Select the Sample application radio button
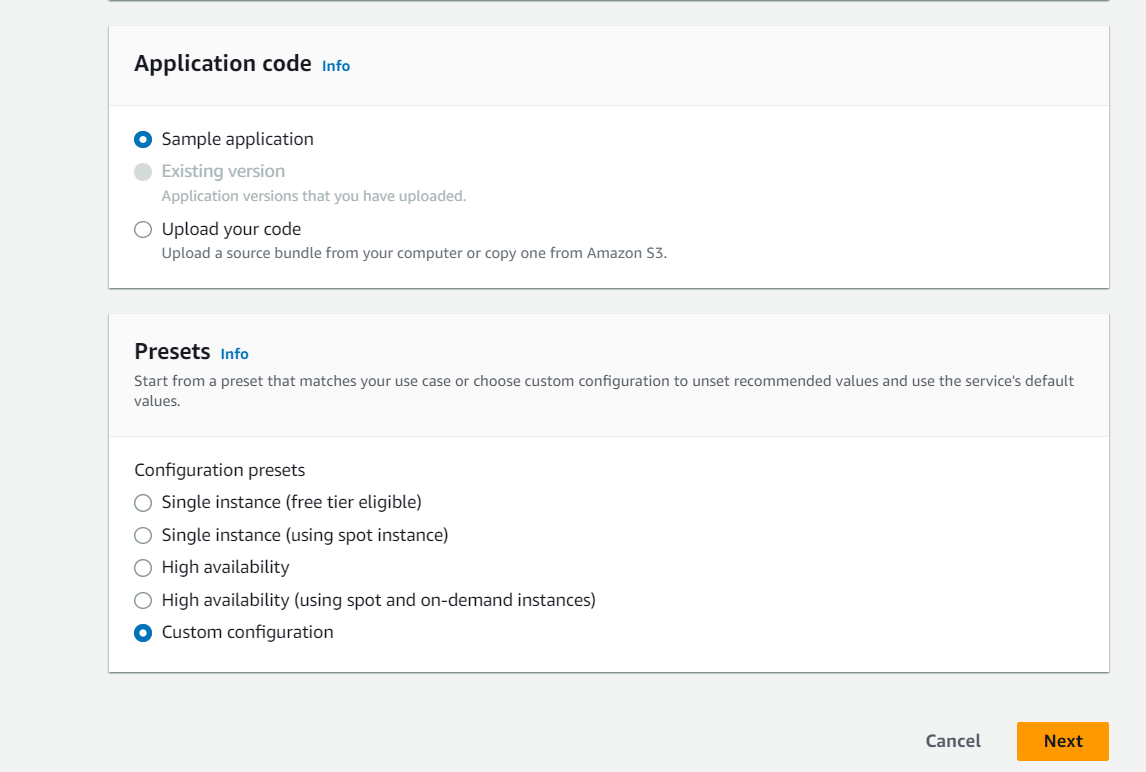 [x=143, y=140]
